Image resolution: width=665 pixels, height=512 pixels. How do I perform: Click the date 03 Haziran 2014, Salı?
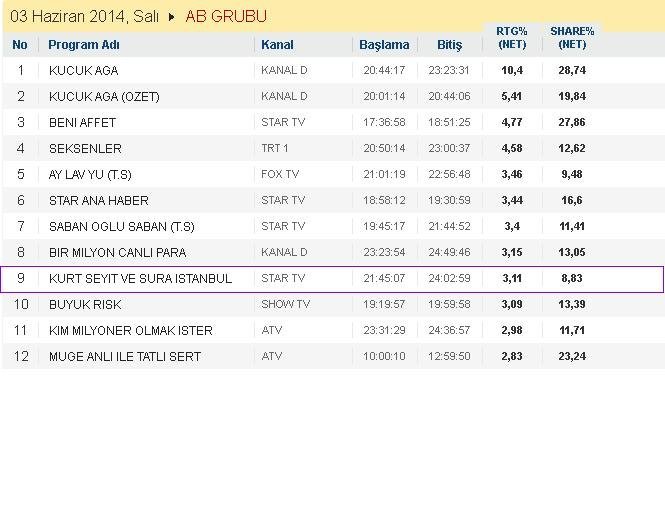84,17
